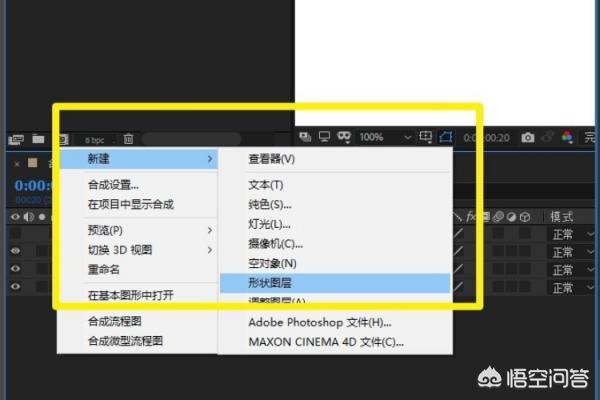Screen dimensions: 600x400
Task: Create a new folder in Project panel
Action: coord(38,139)
